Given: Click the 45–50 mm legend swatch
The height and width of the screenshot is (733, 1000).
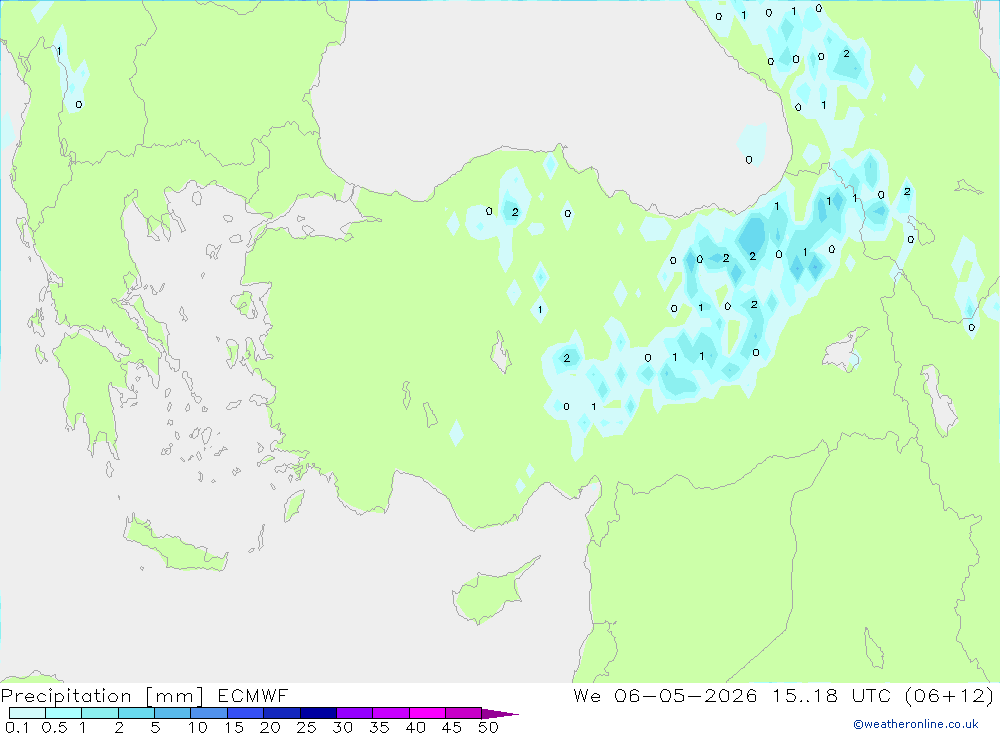Looking at the screenshot, I should point(463,713).
